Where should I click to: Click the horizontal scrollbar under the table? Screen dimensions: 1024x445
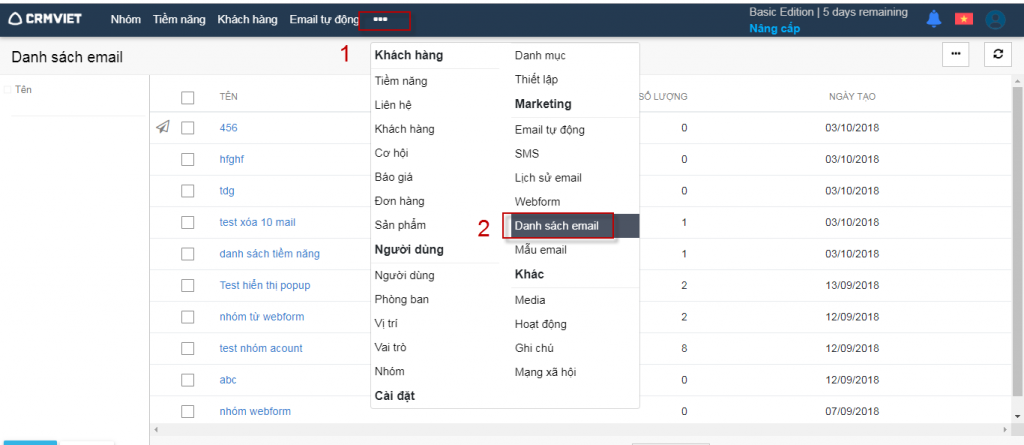tap(580, 430)
